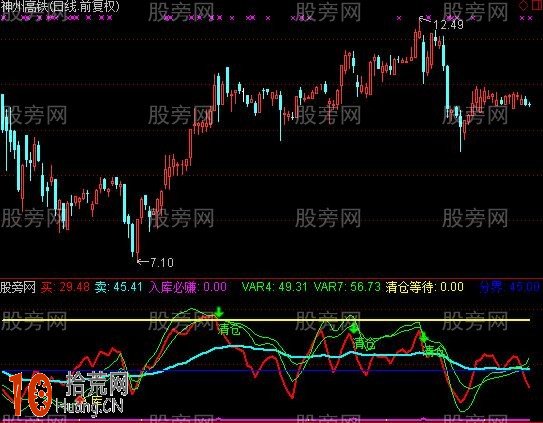Click the first green 清仓 arrow marker
This screenshot has height=423, width=543.
point(219,312)
